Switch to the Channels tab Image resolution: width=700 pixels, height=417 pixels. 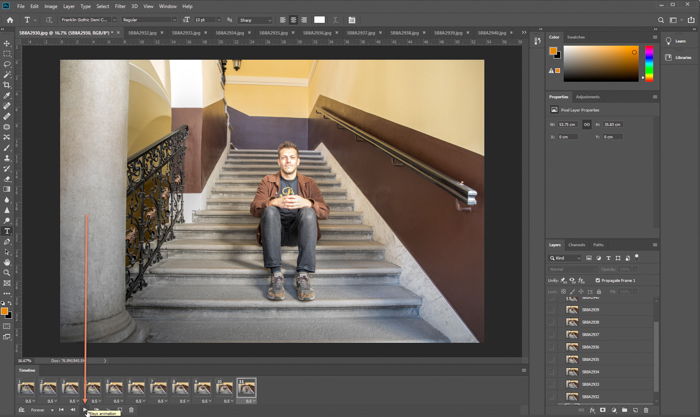(x=577, y=244)
